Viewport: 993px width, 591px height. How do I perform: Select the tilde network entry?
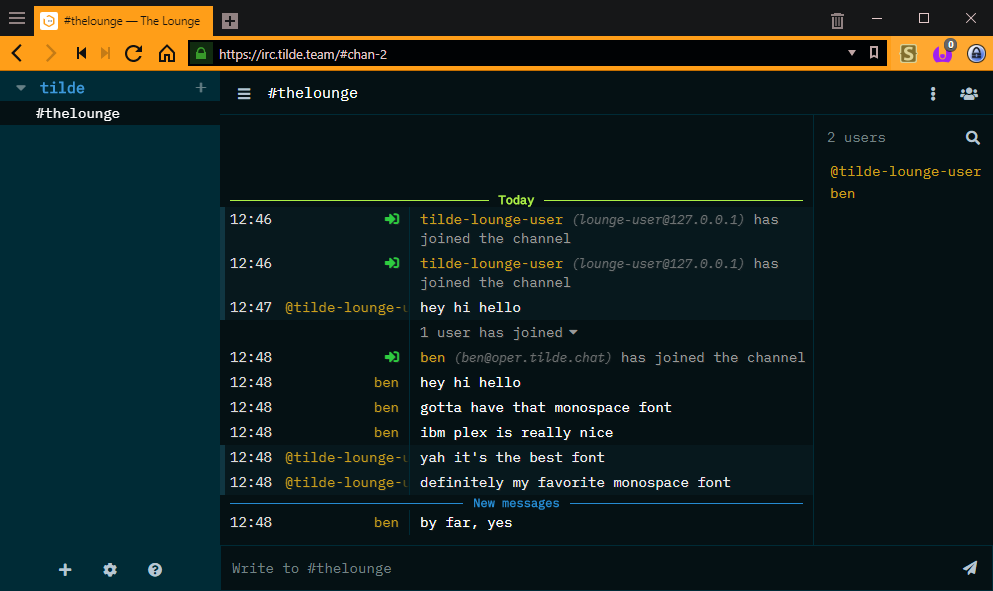62,88
